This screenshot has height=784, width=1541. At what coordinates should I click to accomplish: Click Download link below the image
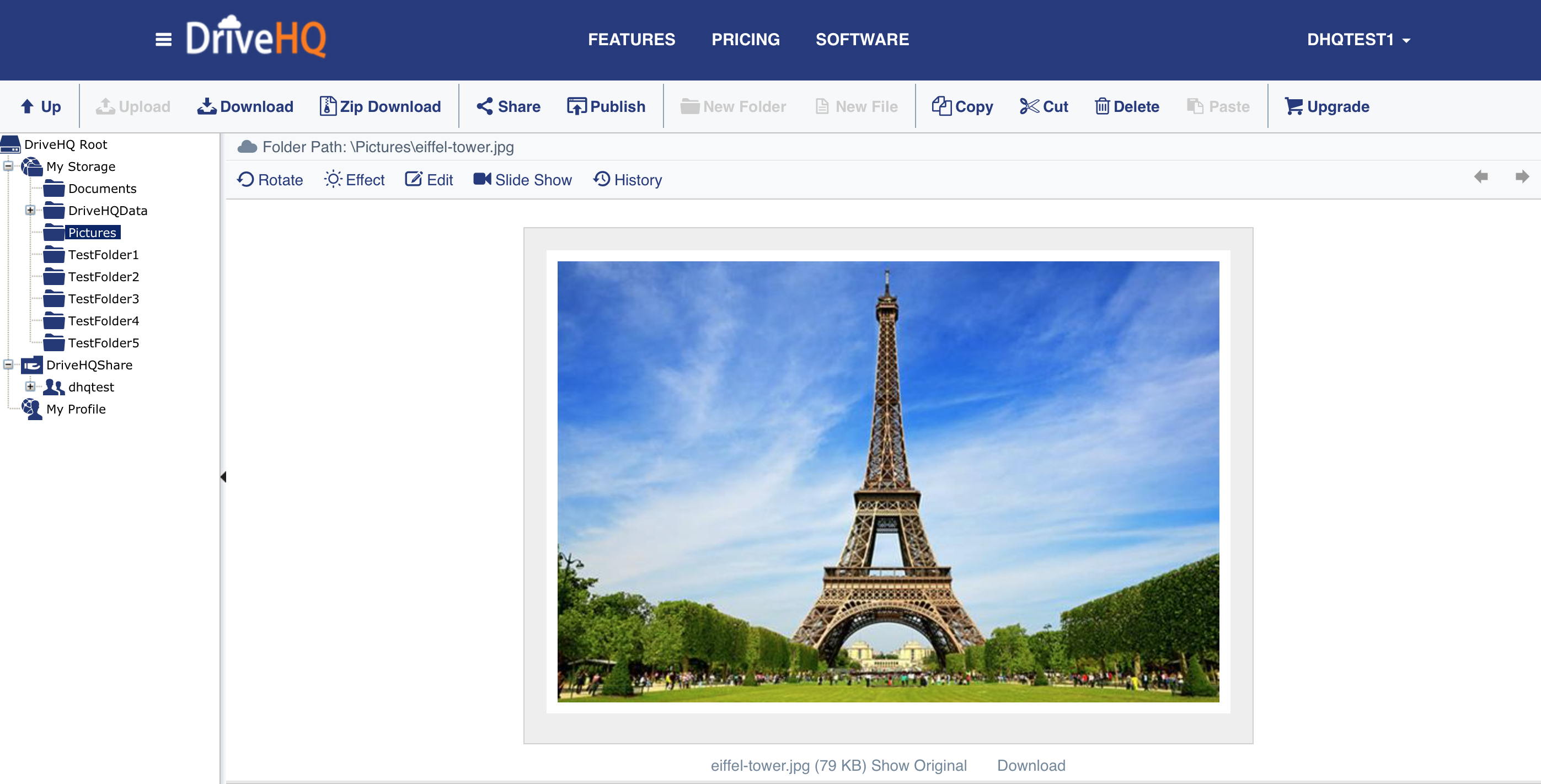(1030, 765)
